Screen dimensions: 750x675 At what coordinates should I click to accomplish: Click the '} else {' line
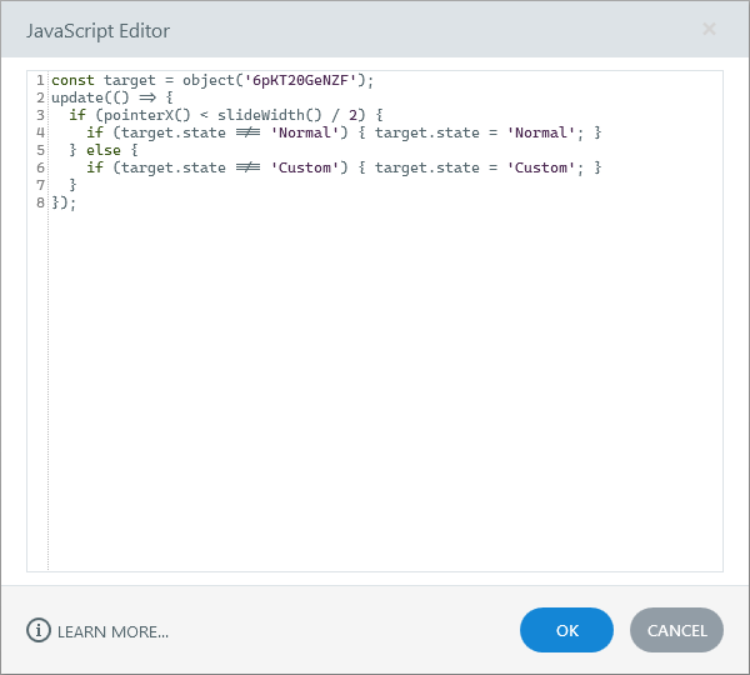coord(103,150)
